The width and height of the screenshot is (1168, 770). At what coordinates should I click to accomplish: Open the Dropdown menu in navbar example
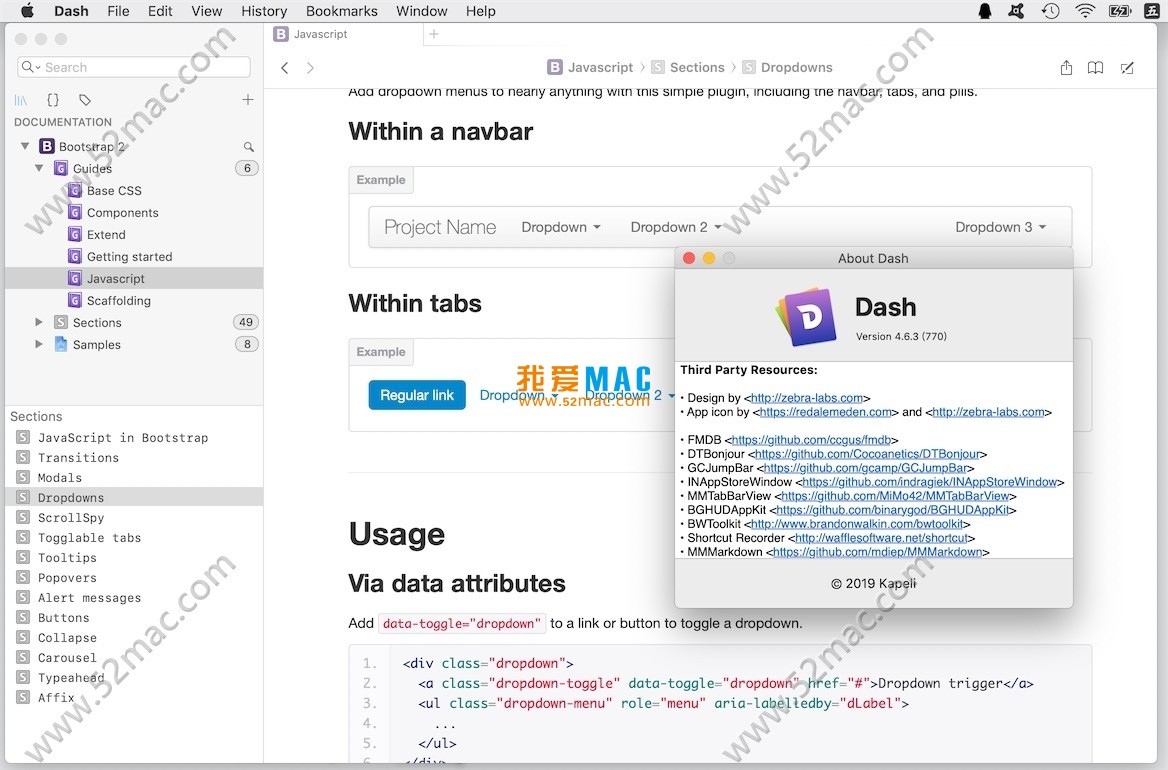click(x=561, y=227)
